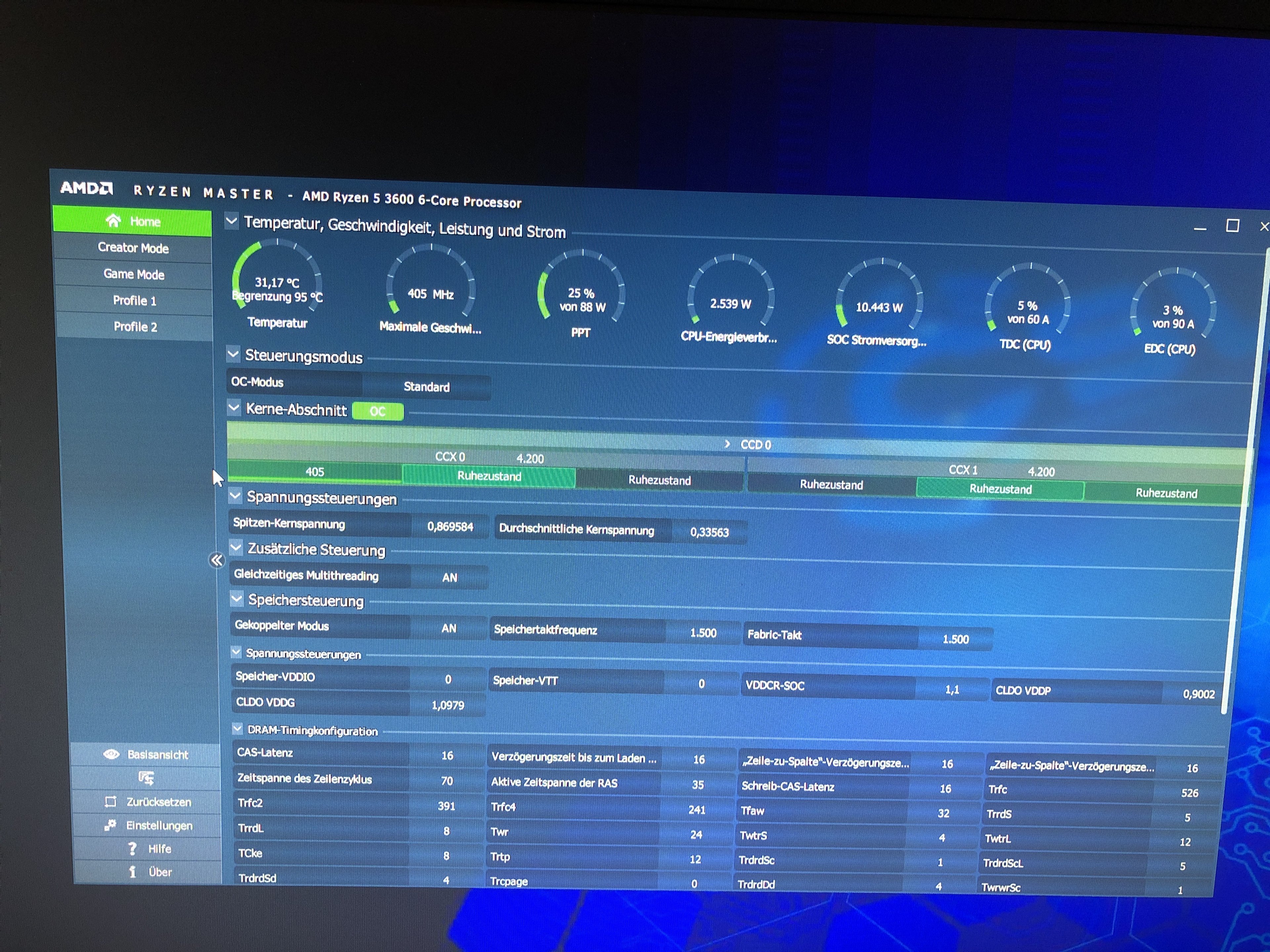Screen dimensions: 1270x952
Task: Click the Home house icon
Action: (113, 220)
